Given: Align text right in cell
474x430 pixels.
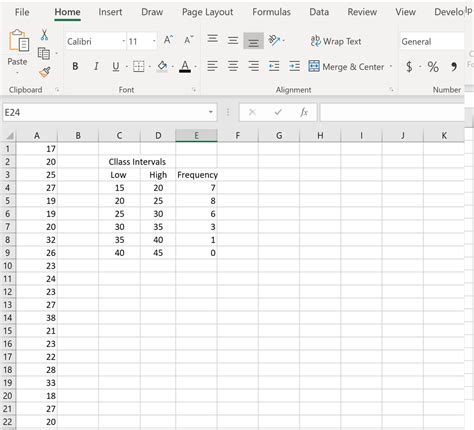Looking at the screenshot, I should pyautogui.click(x=254, y=66).
